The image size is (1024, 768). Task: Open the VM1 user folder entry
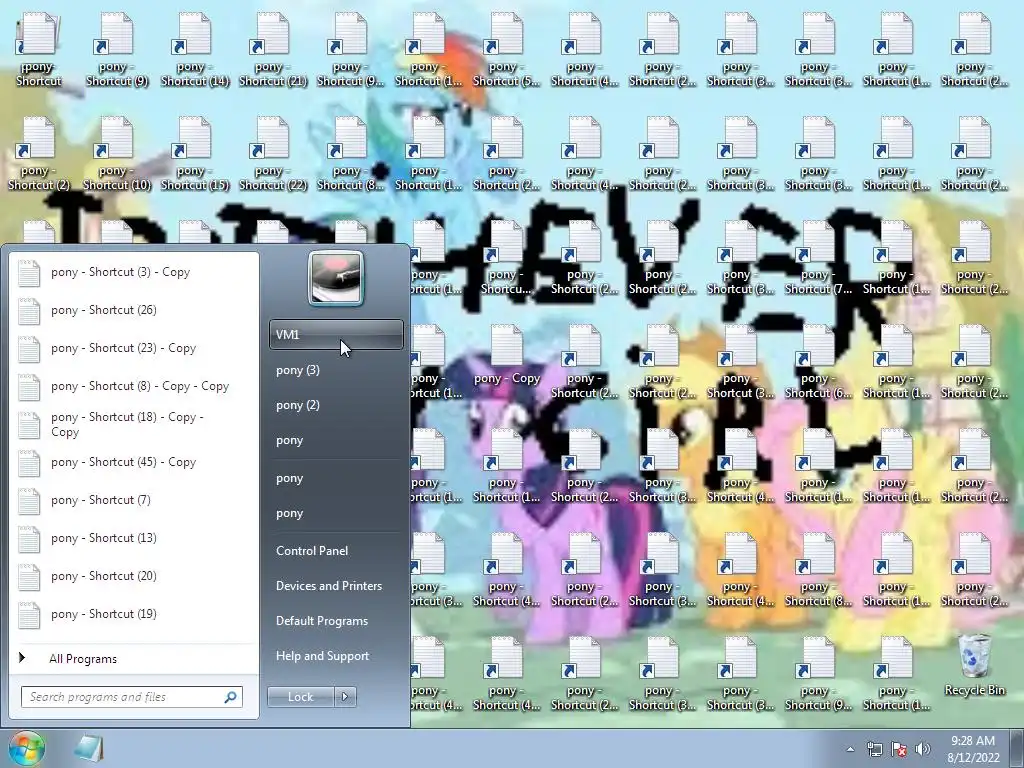tap(336, 334)
